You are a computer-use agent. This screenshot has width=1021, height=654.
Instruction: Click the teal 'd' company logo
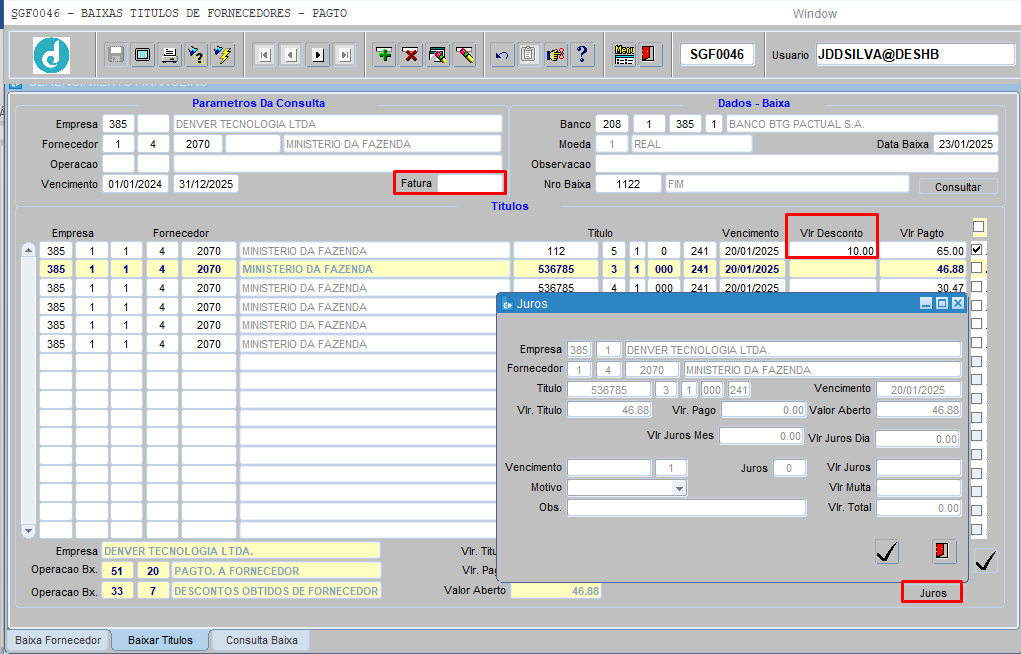(51, 55)
